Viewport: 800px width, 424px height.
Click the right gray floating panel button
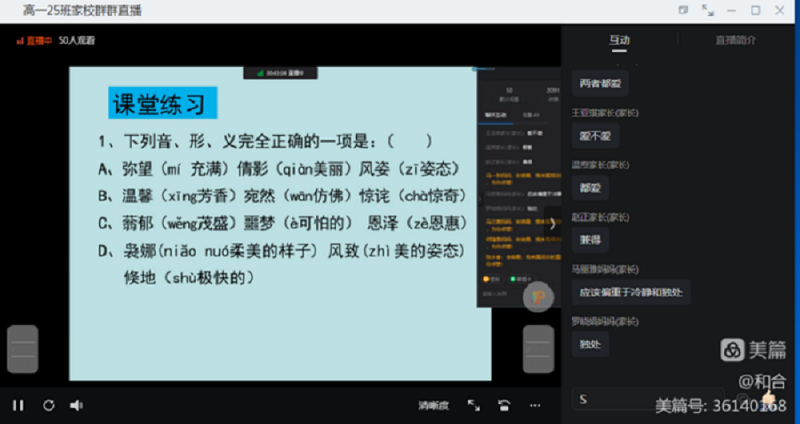pos(538,350)
